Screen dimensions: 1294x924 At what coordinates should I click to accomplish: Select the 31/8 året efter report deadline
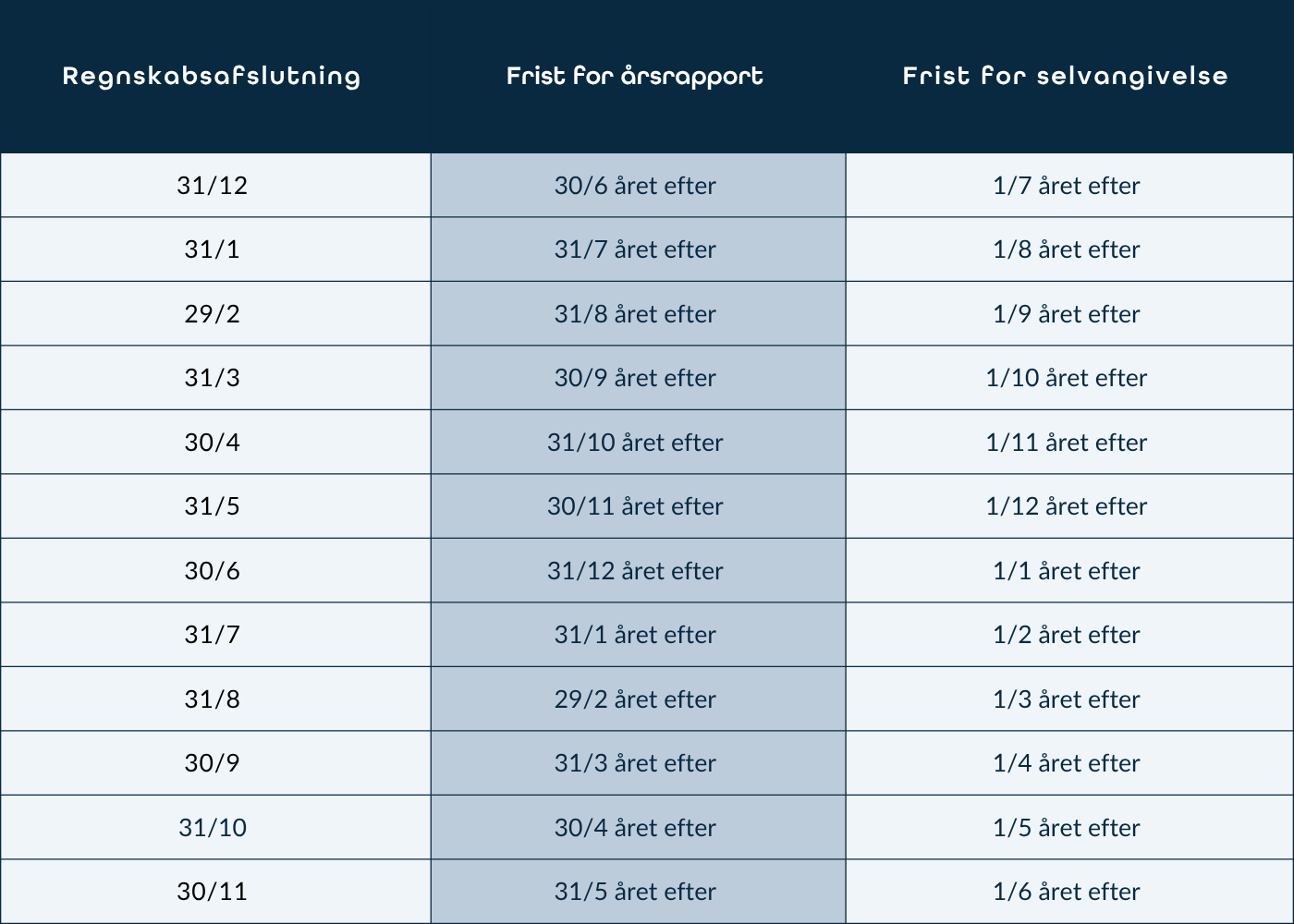[635, 314]
